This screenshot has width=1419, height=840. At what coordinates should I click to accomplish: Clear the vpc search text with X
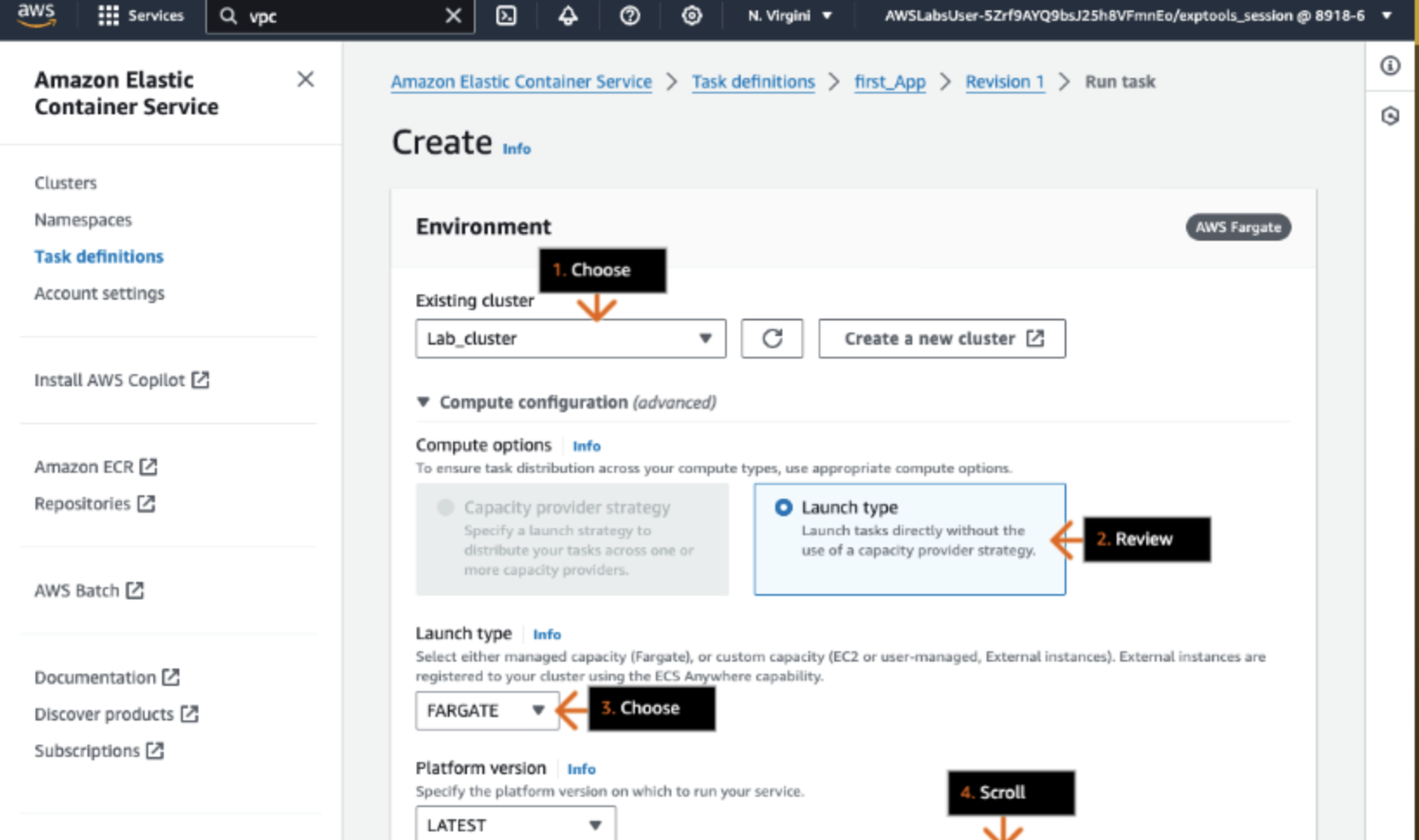453,16
